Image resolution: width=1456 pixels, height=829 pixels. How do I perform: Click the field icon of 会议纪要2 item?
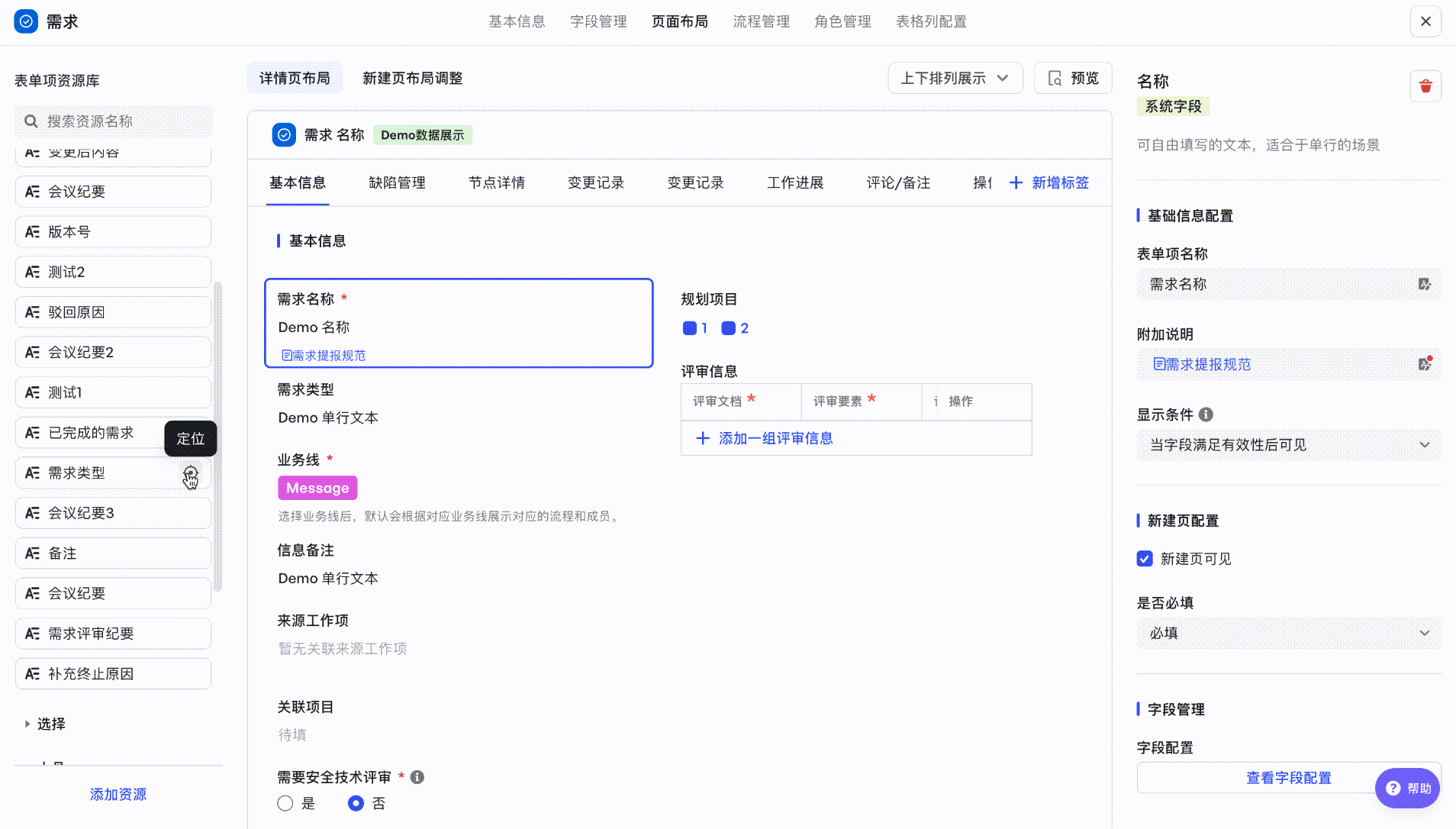pos(32,353)
